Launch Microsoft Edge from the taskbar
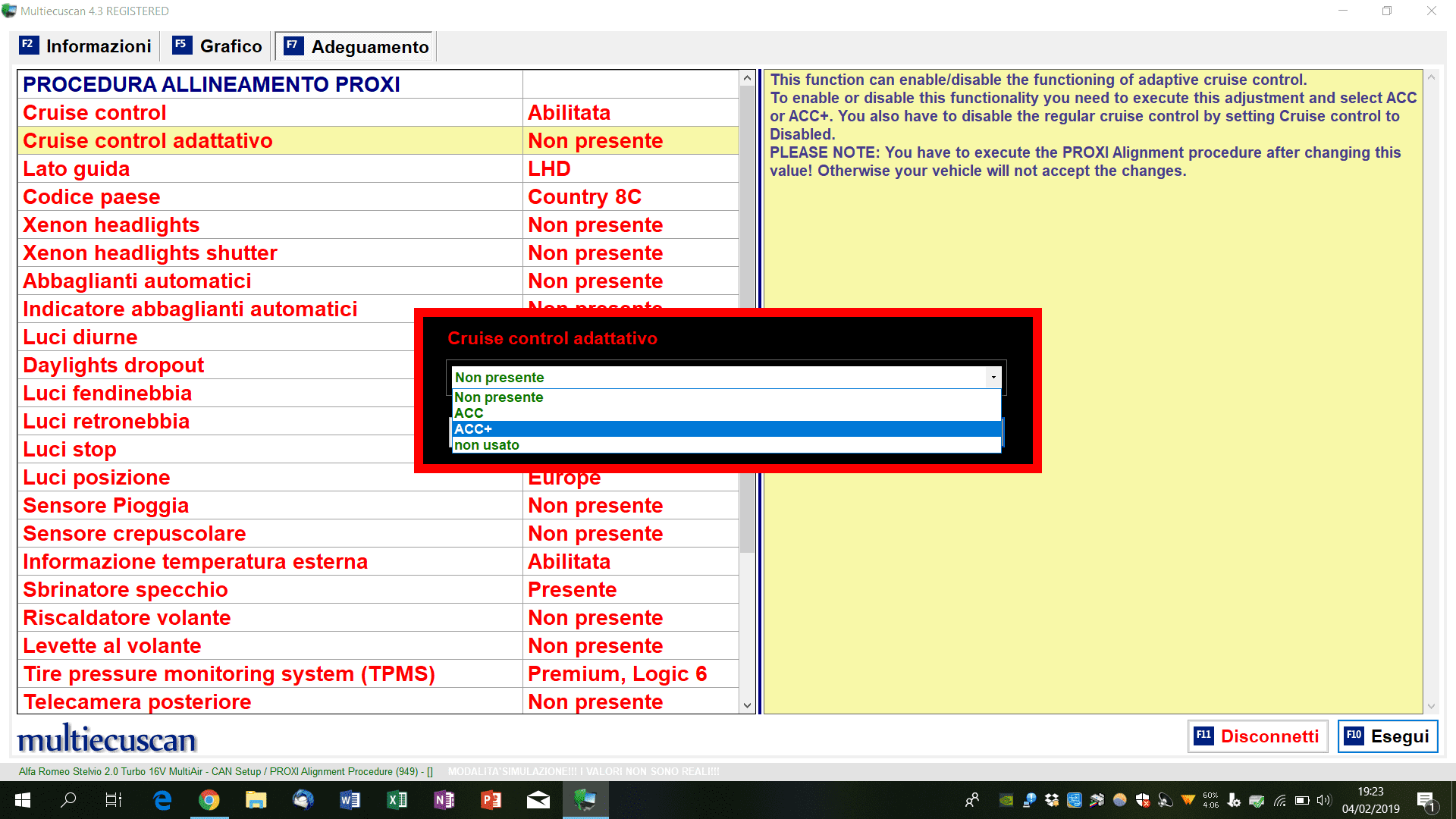 (x=162, y=800)
